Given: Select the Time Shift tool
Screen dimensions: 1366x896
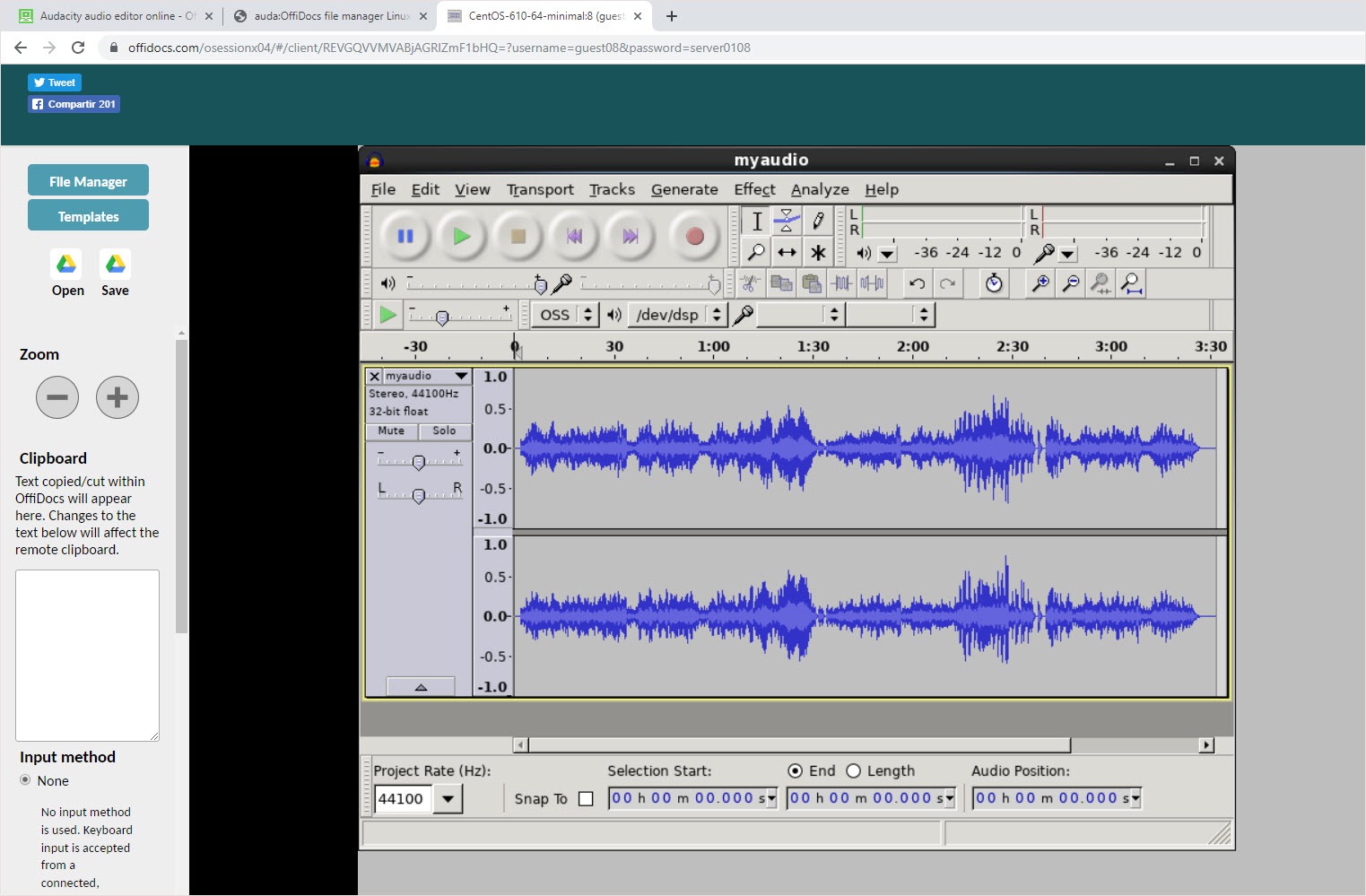Looking at the screenshot, I should pyautogui.click(x=787, y=252).
